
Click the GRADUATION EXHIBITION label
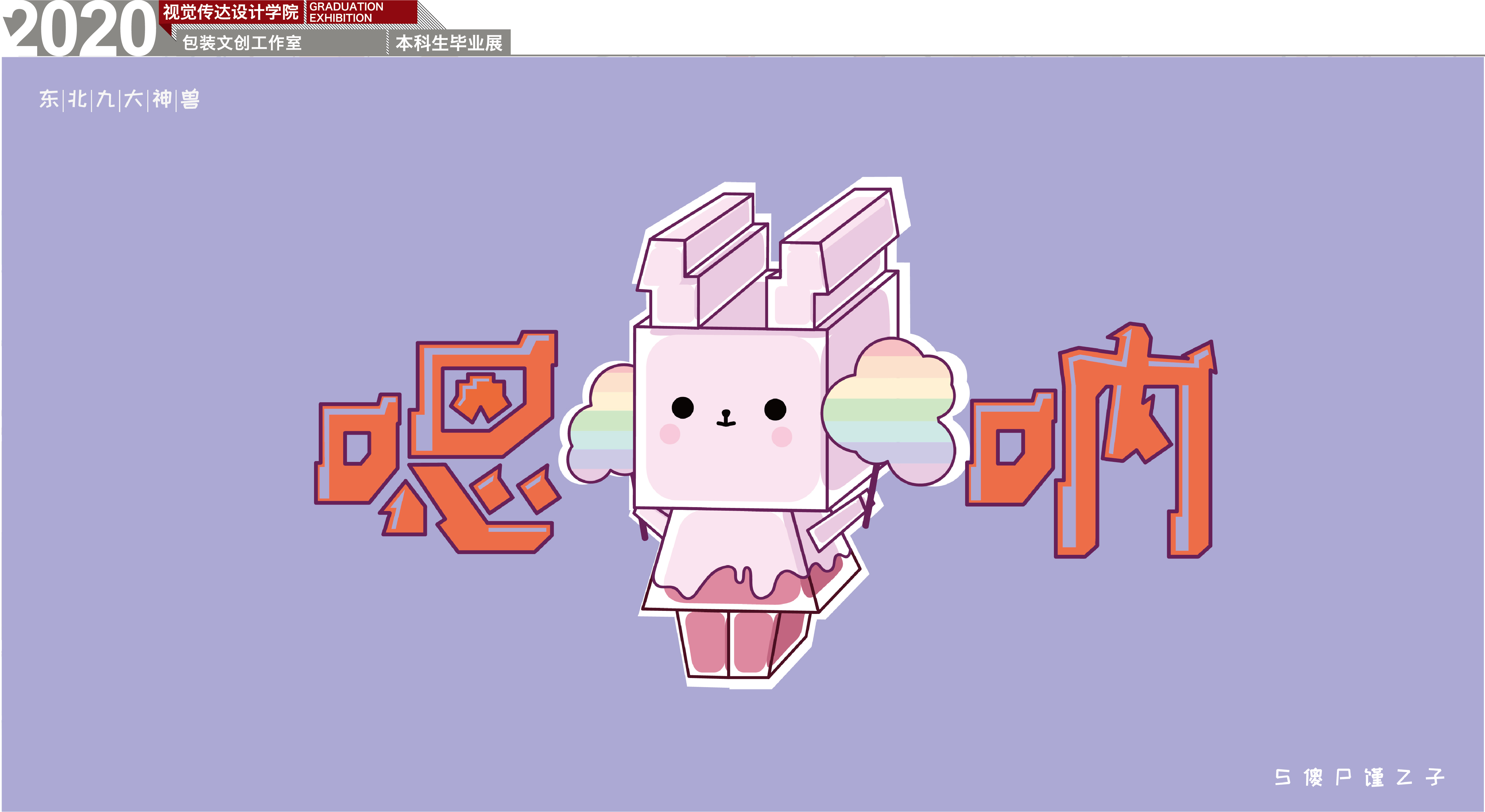tap(346, 12)
